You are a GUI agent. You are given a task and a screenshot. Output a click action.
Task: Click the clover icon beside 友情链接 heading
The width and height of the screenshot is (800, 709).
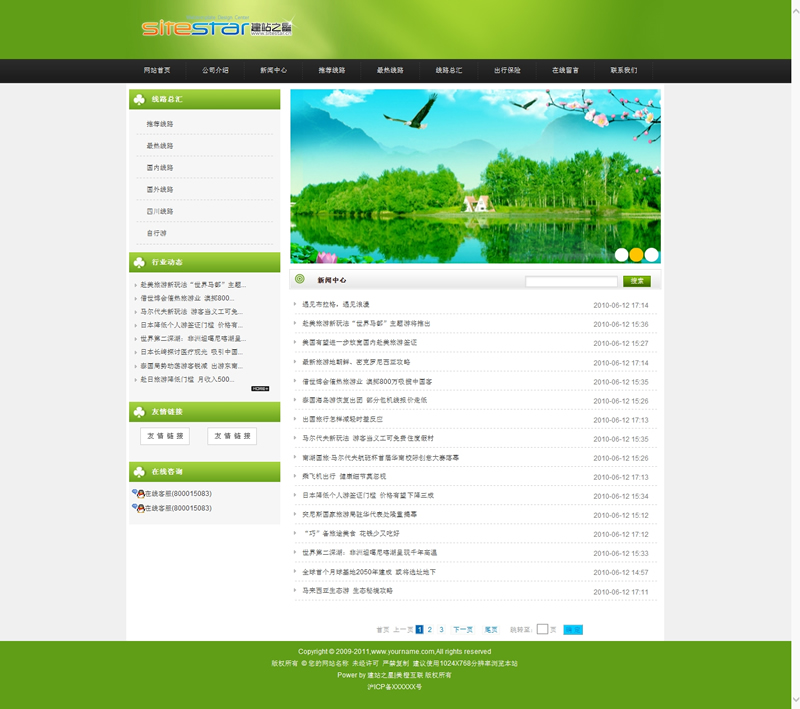click(138, 411)
